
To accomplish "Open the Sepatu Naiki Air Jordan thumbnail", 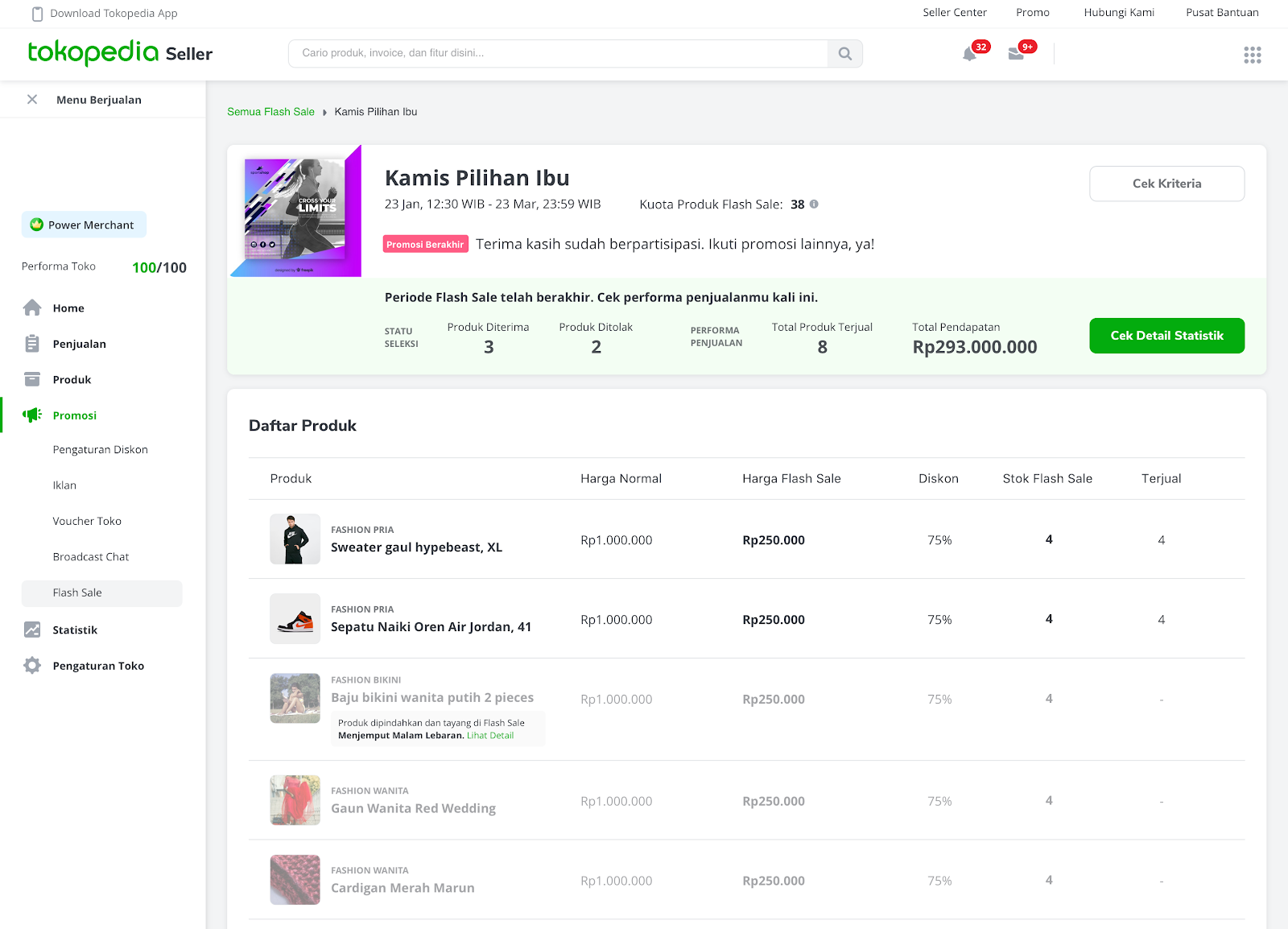I will coord(295,619).
